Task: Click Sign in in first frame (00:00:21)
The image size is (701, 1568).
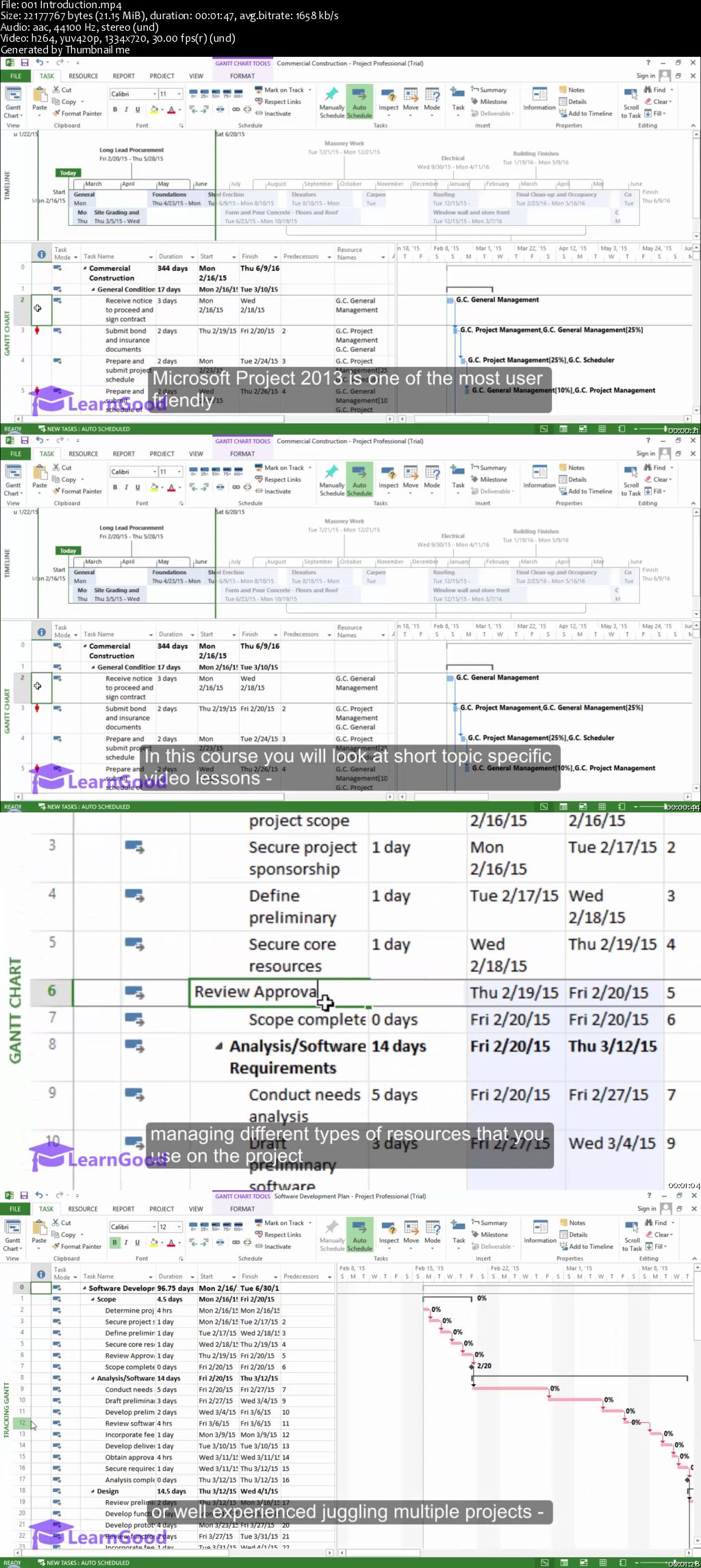Action: coord(646,76)
